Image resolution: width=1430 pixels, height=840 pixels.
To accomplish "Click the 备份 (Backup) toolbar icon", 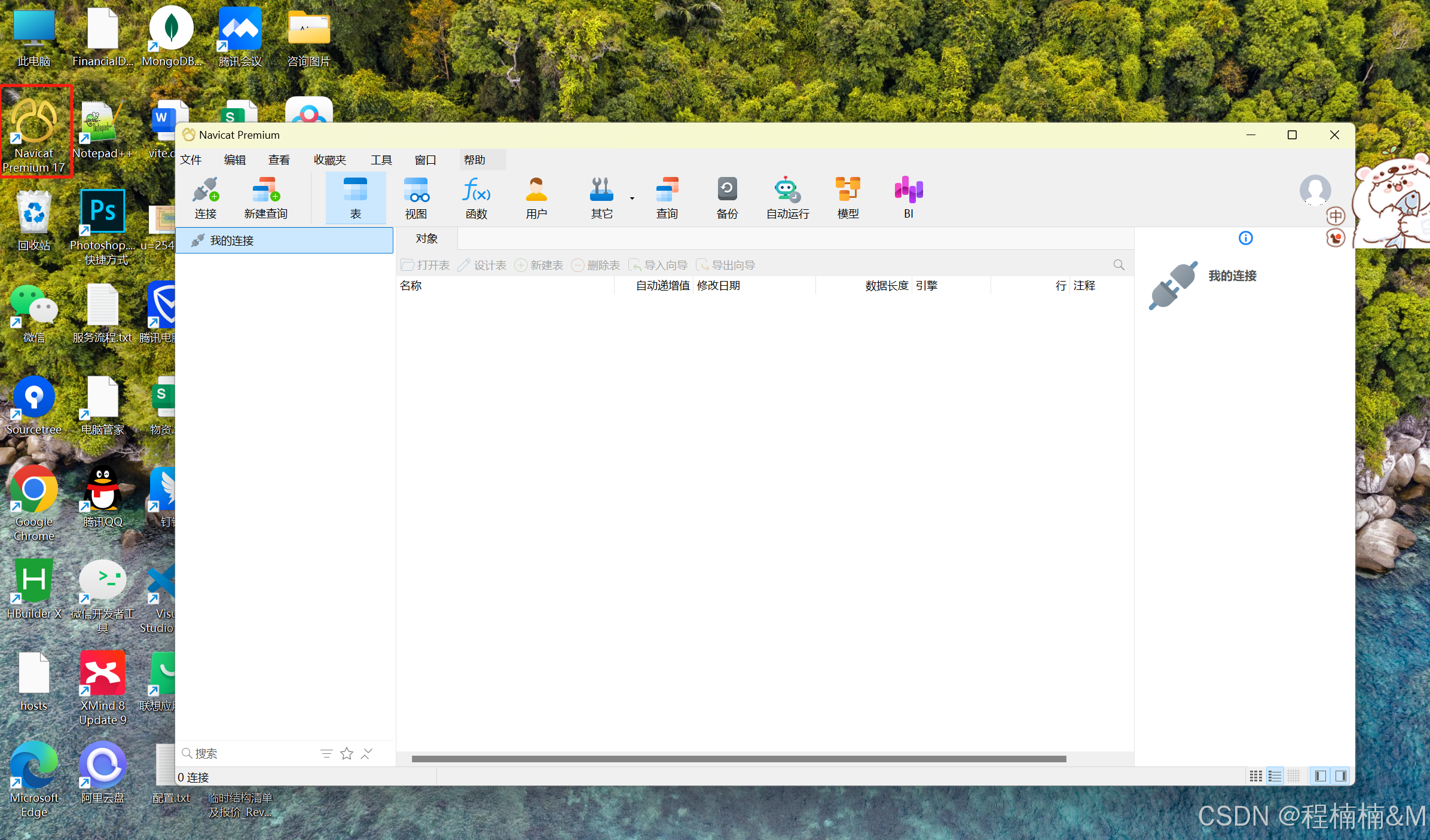I will (x=727, y=198).
